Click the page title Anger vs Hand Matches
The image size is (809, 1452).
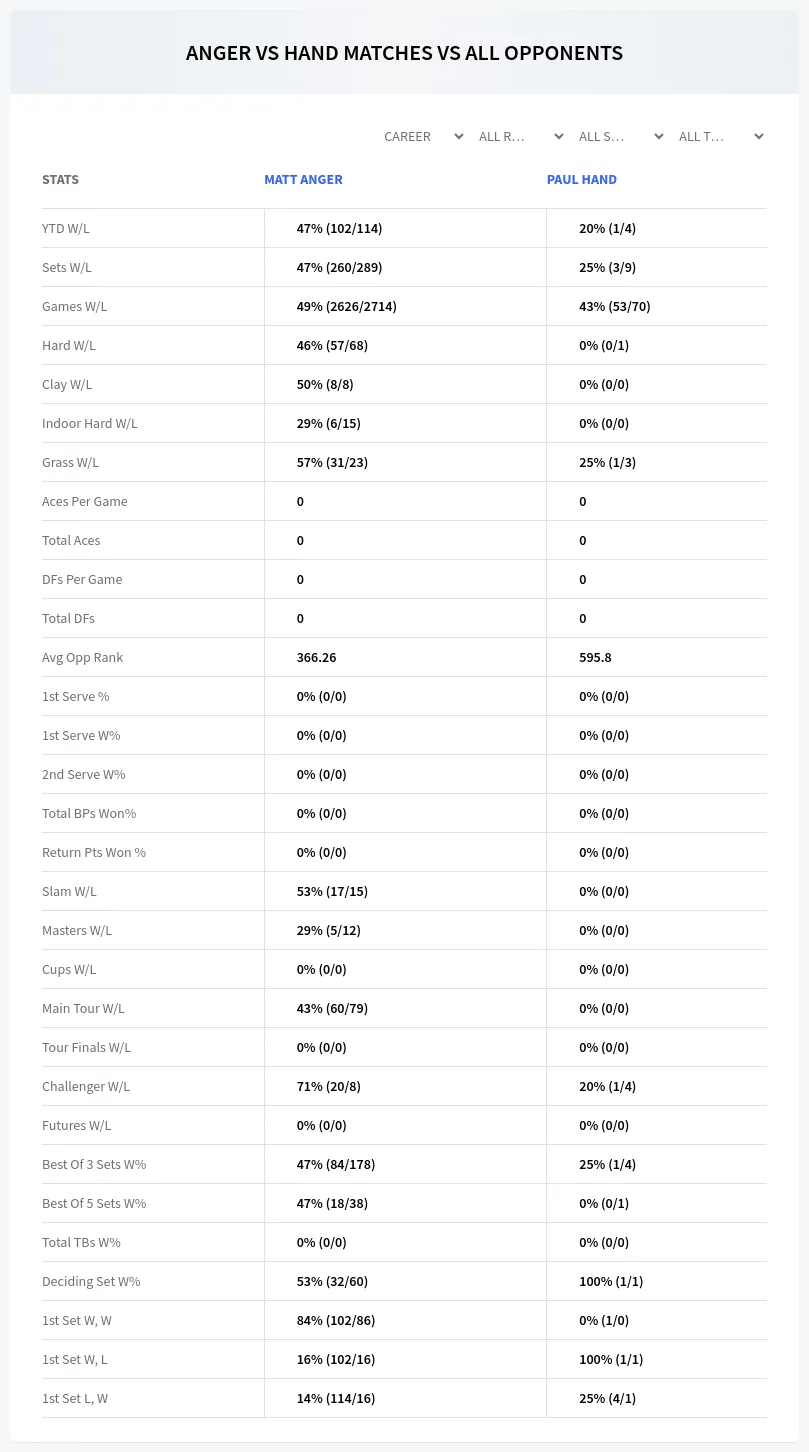[404, 53]
